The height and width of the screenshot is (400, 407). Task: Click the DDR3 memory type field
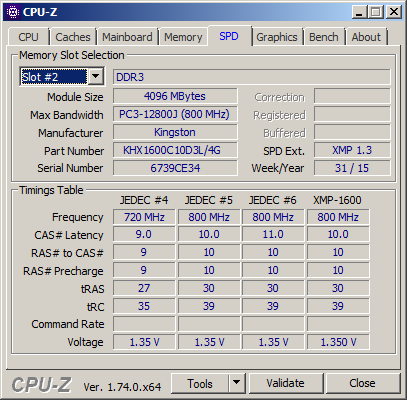(252, 77)
